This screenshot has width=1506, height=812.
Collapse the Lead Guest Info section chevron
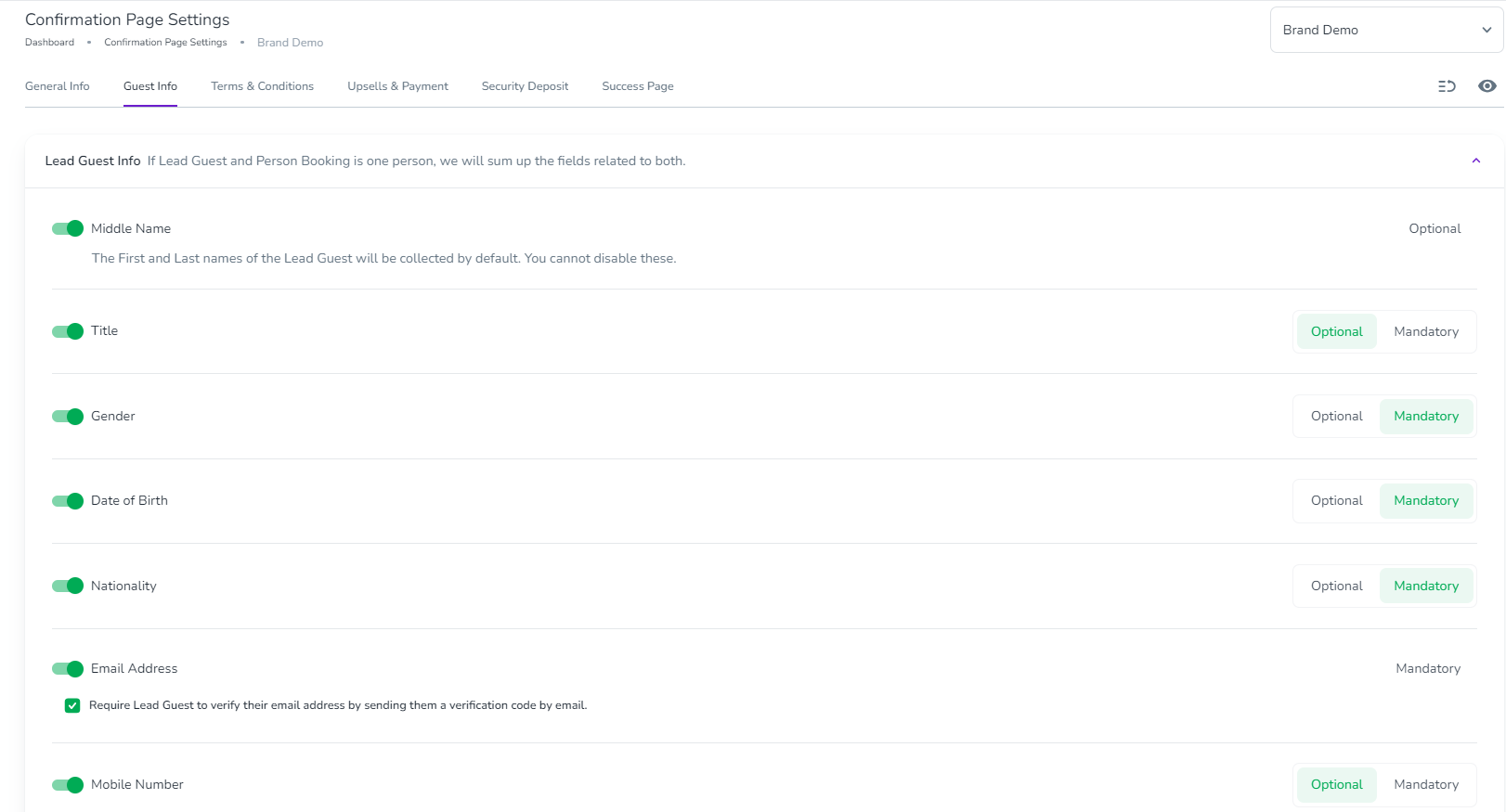[1475, 161]
